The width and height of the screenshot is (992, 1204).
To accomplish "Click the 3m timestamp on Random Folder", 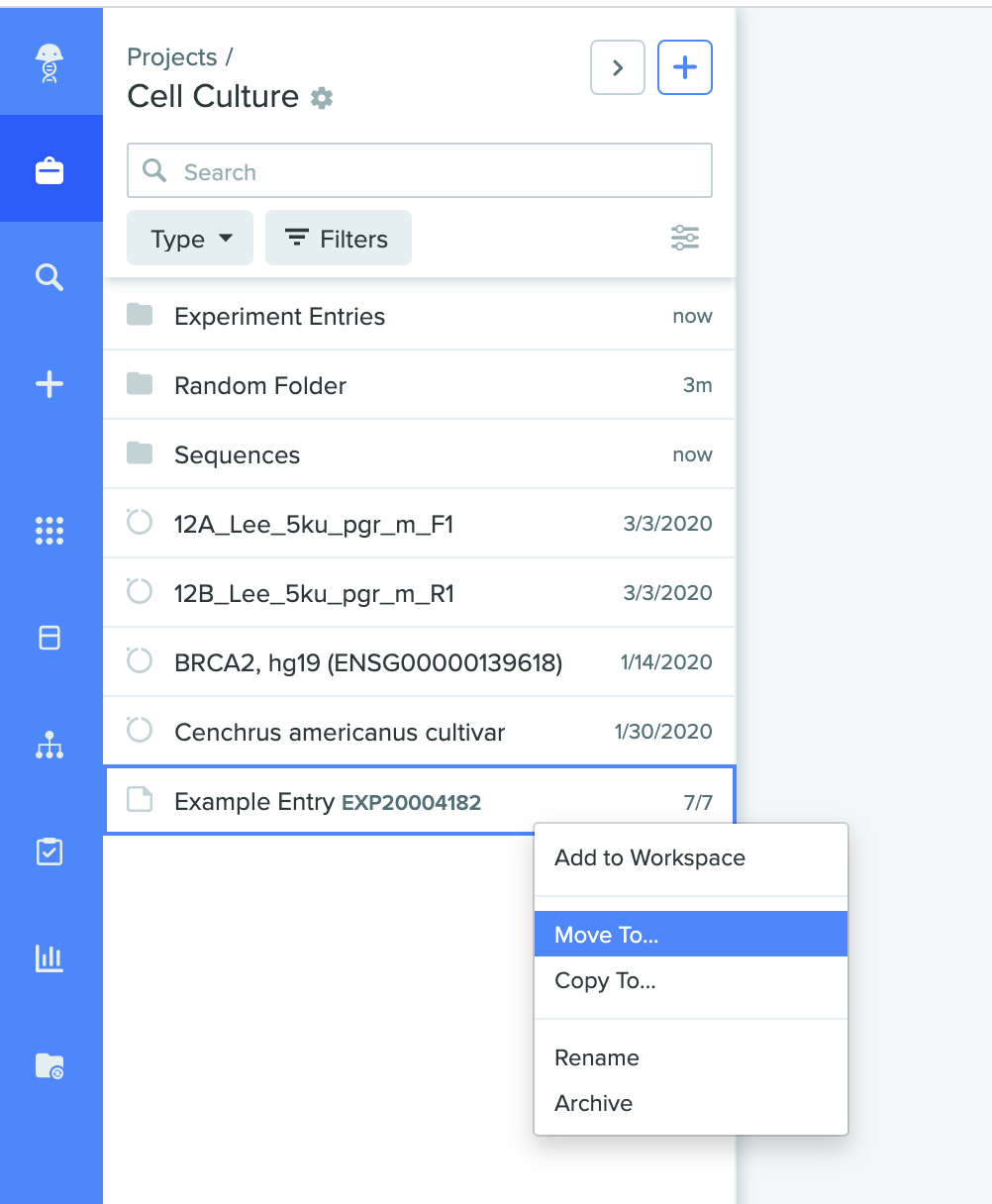I will [x=697, y=385].
